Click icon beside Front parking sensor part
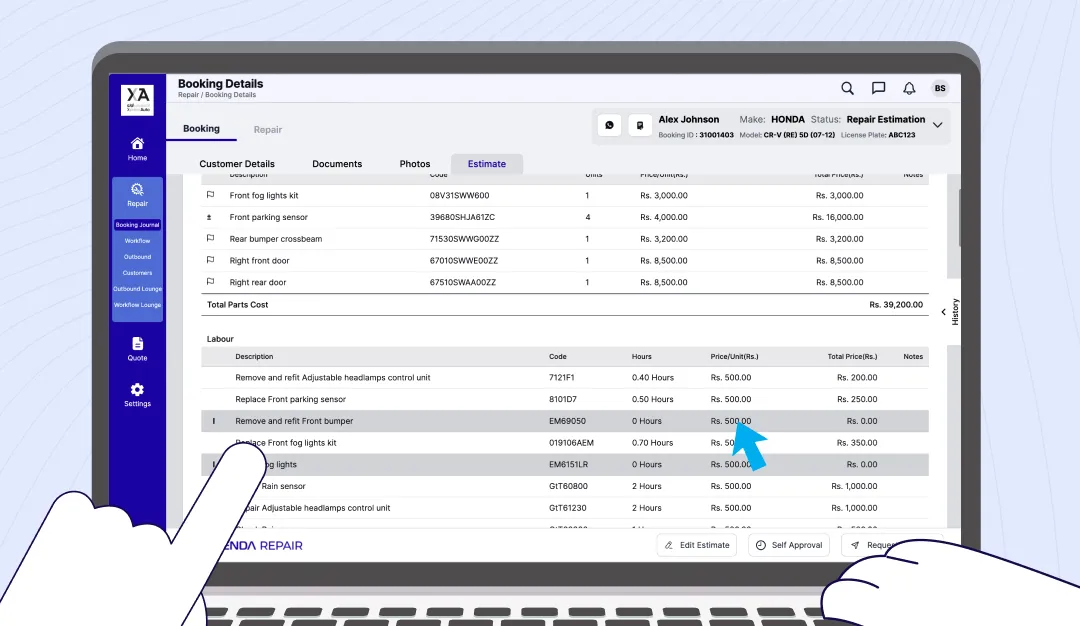This screenshot has width=1080, height=626. (x=209, y=217)
